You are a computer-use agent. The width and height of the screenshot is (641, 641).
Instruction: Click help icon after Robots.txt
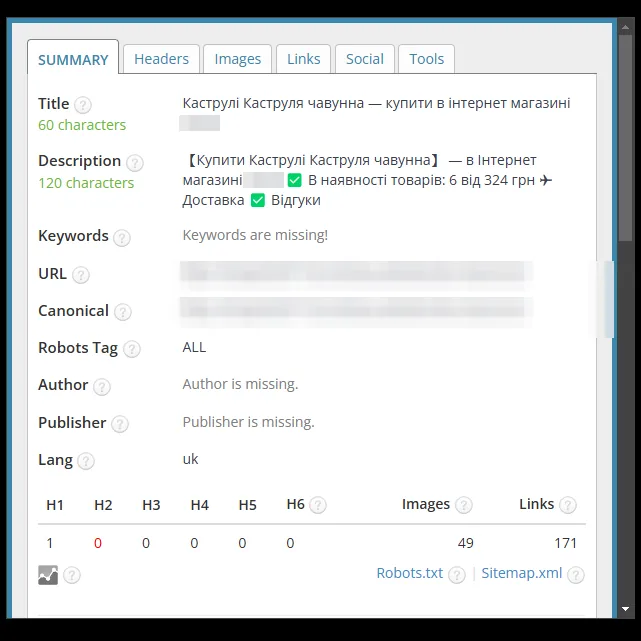click(457, 575)
